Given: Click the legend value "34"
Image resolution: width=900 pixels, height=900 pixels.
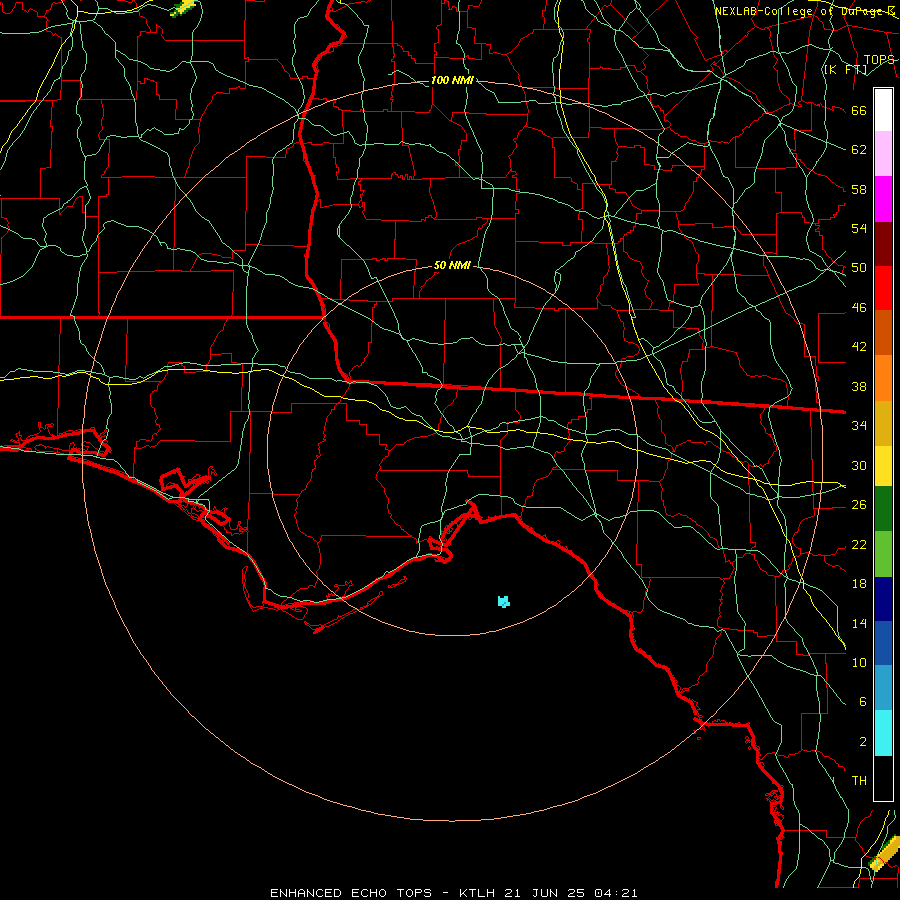Looking at the screenshot, I should [x=859, y=425].
